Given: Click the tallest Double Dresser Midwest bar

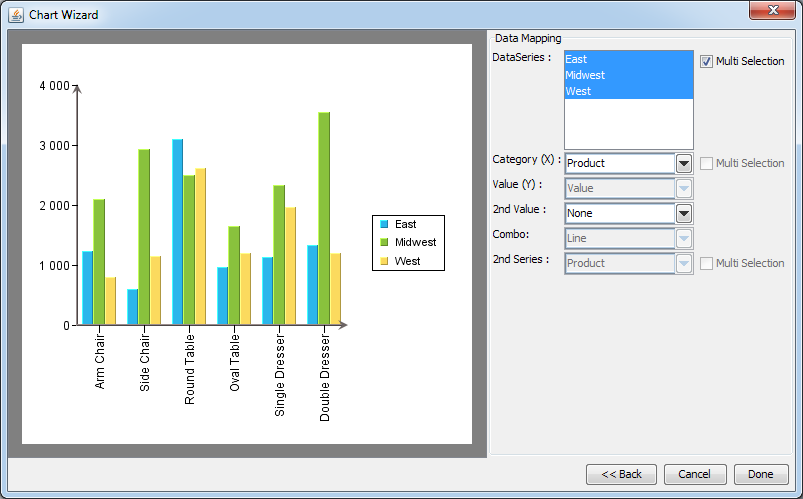Looking at the screenshot, I should click(x=324, y=220).
